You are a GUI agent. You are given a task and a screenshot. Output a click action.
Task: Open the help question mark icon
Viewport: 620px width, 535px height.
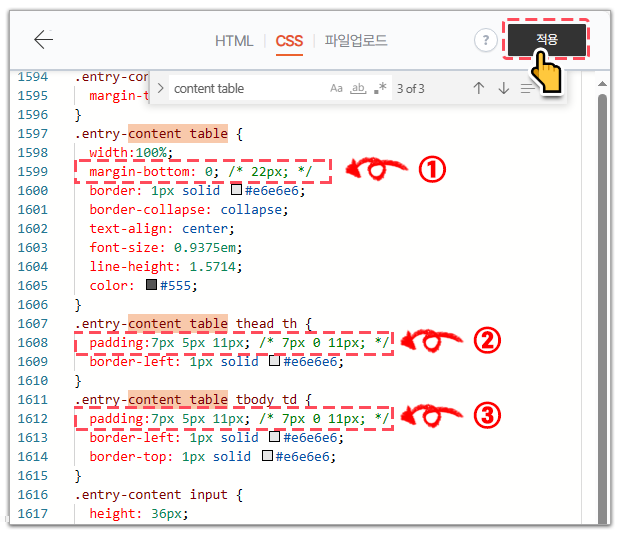(x=485, y=40)
